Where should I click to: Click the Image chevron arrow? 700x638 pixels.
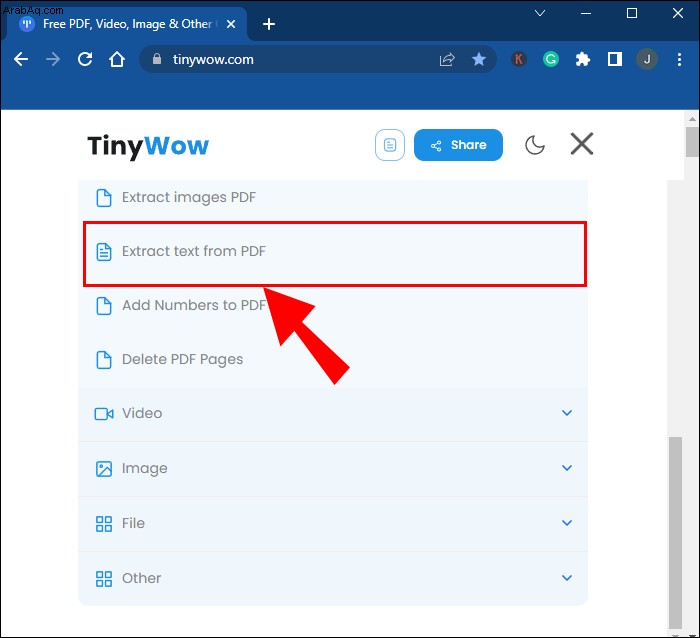(x=567, y=468)
